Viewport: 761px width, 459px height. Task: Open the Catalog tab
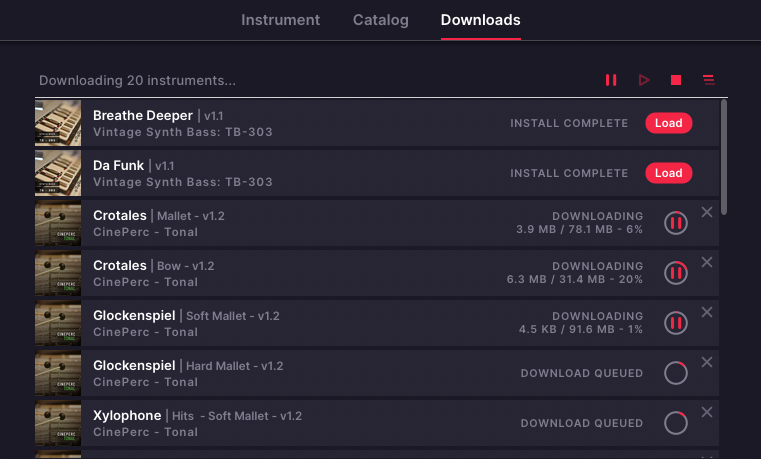coord(380,20)
